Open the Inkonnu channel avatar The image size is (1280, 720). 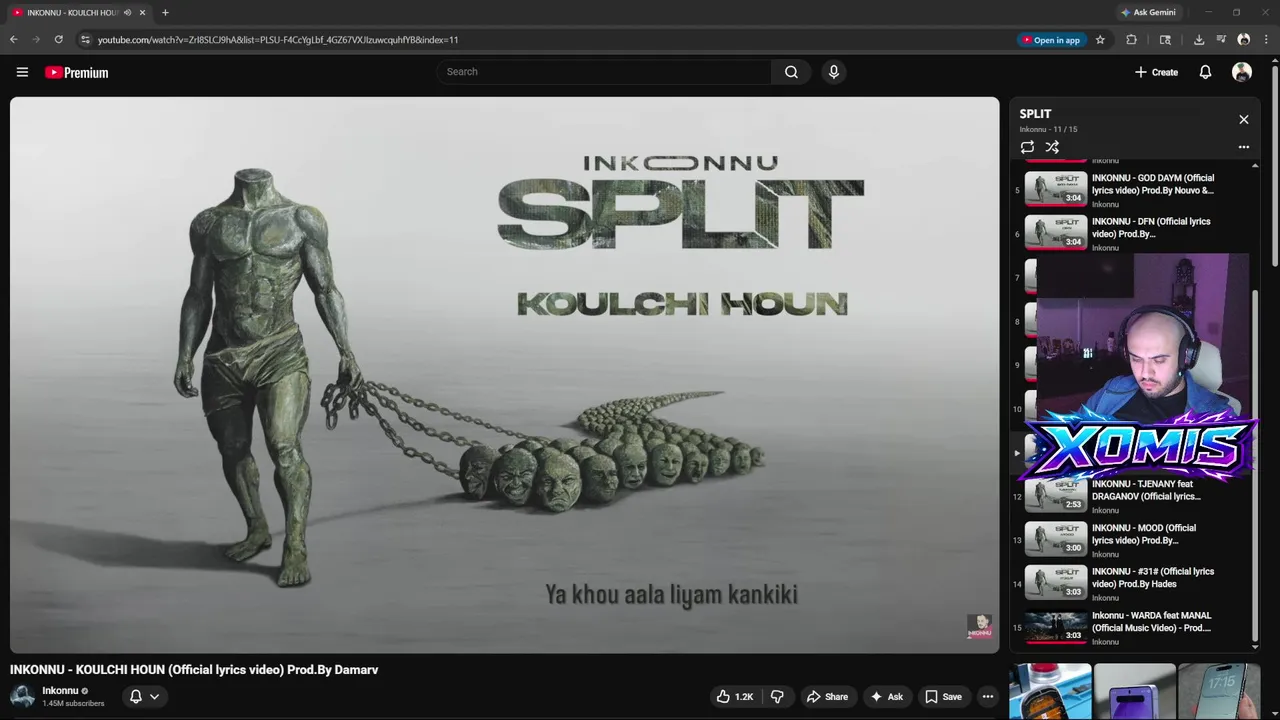click(x=22, y=696)
